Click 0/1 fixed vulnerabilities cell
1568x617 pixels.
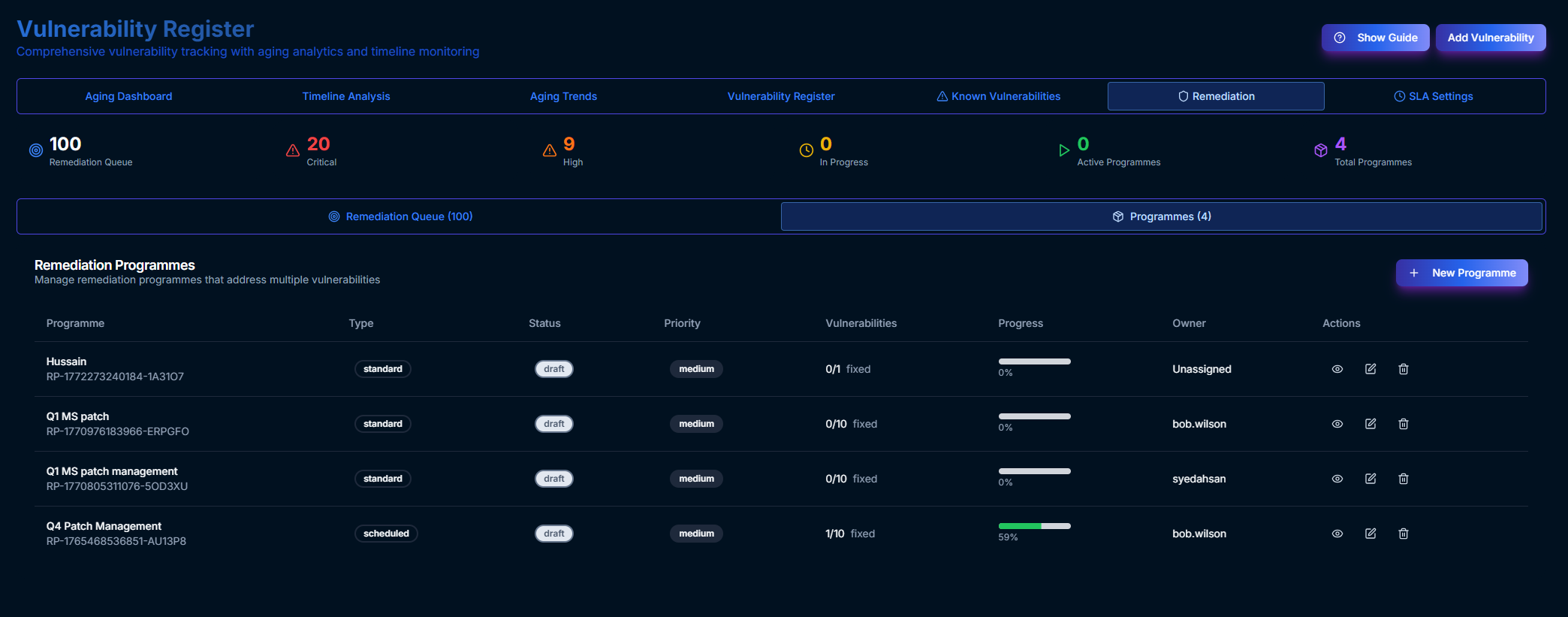pyautogui.click(x=848, y=369)
